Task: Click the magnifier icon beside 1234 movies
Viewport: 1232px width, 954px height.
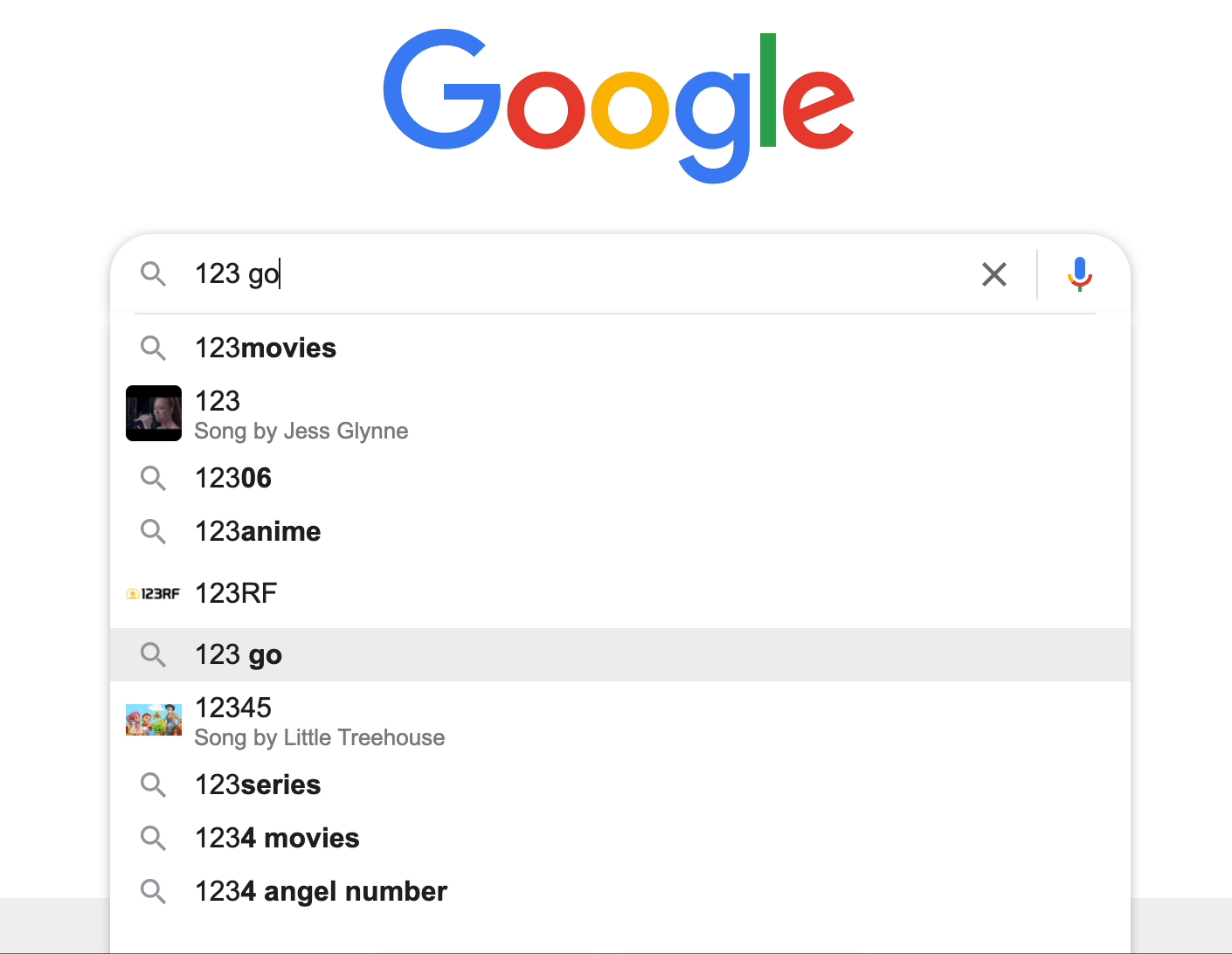Action: click(x=153, y=838)
